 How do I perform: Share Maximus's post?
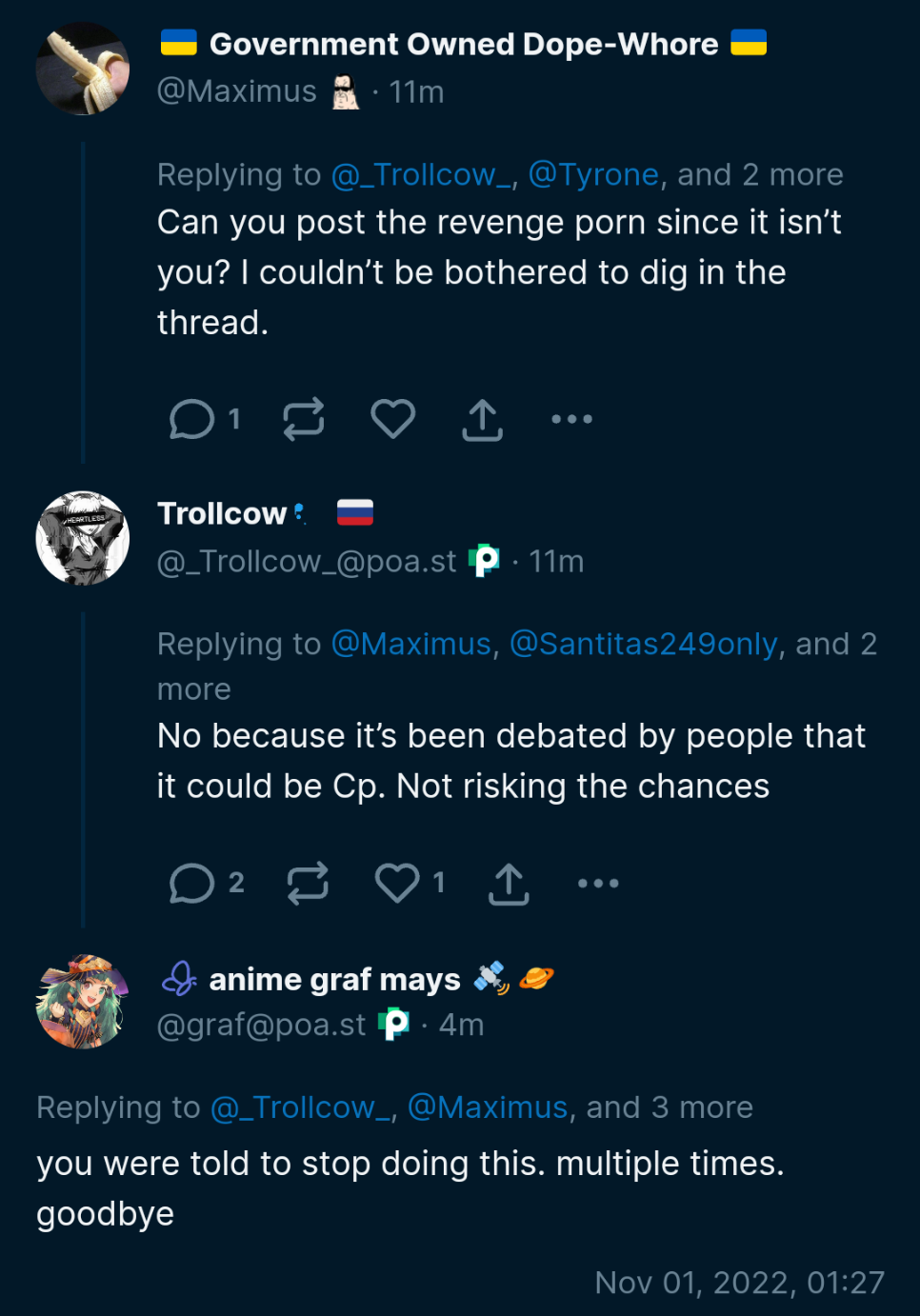pos(482,419)
